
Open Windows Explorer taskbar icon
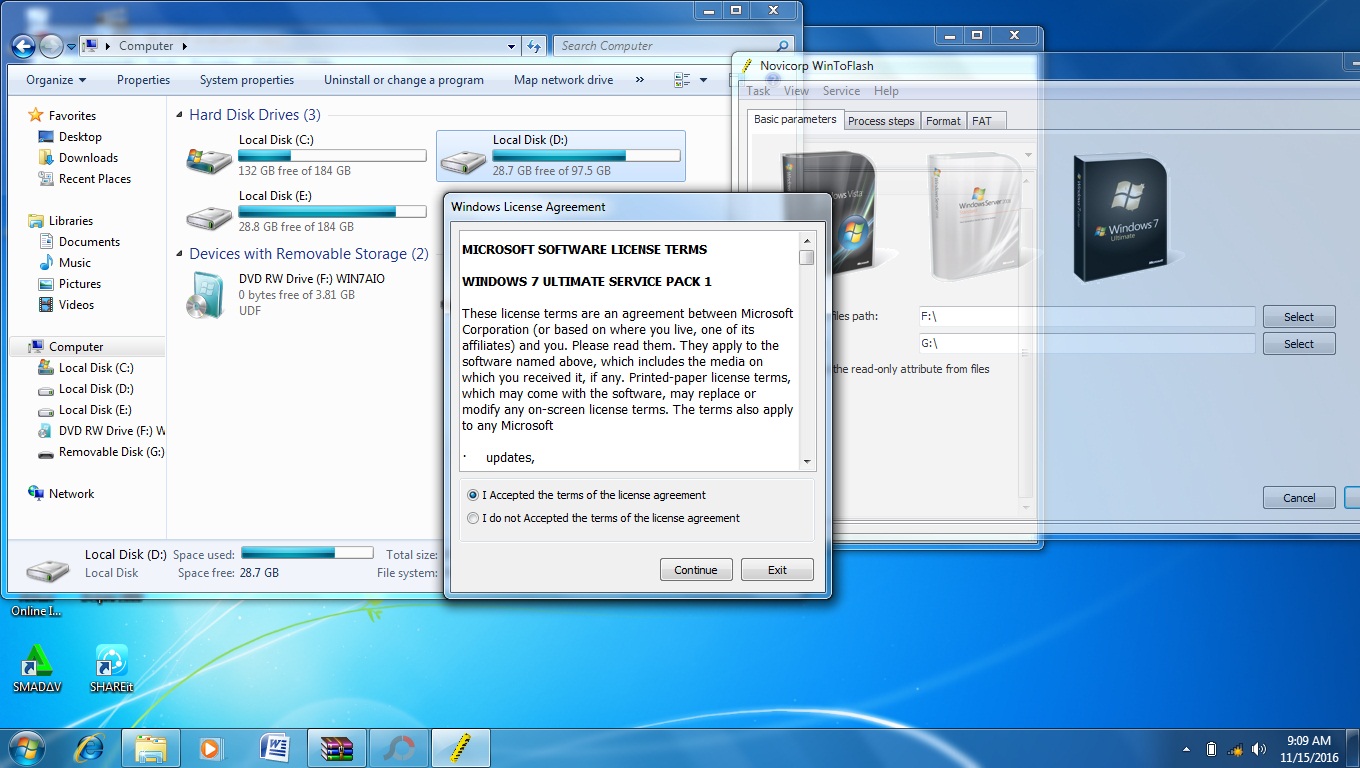(x=151, y=747)
